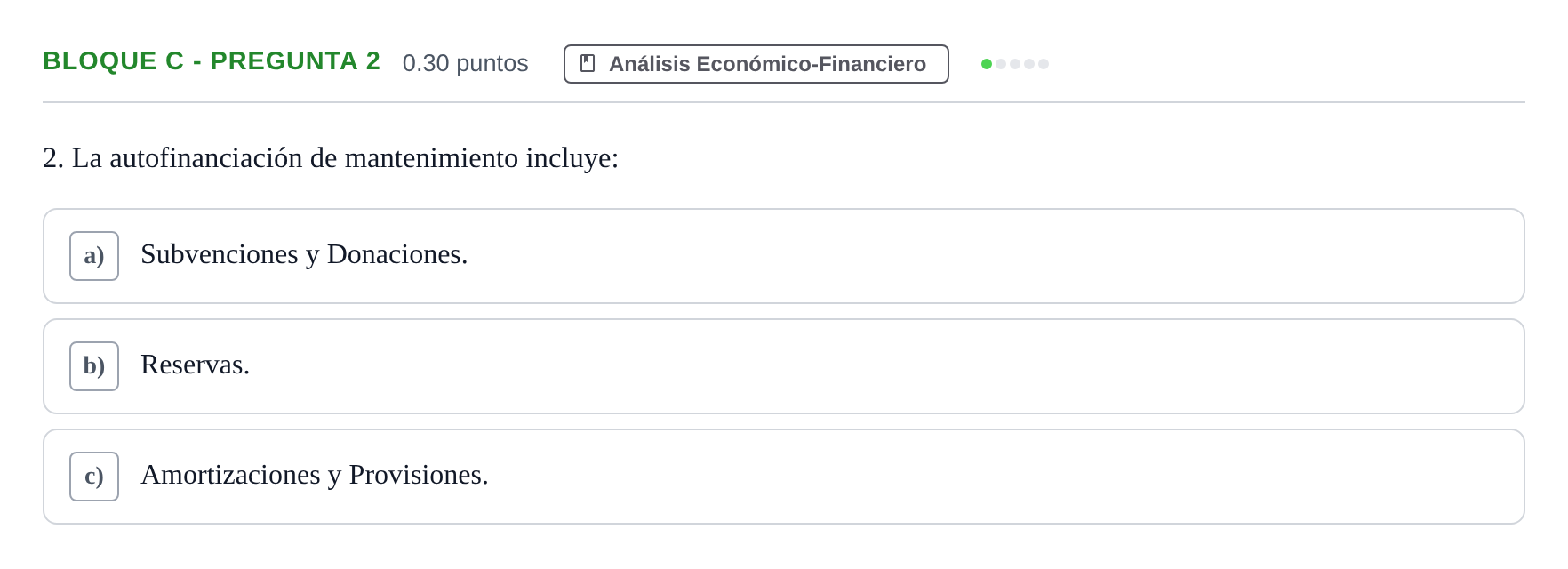1568x569 pixels.
Task: Click the BLOQUE C - PREGUNTA 2 heading
Action: point(212,60)
